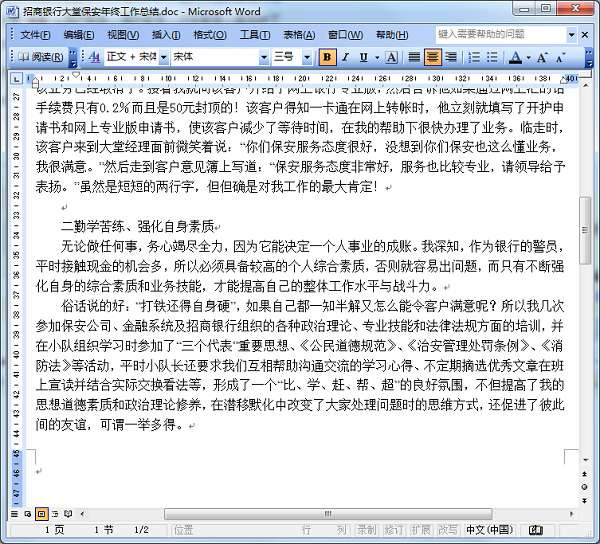
Task: Open style box dropdown arrow
Action: 163,58
